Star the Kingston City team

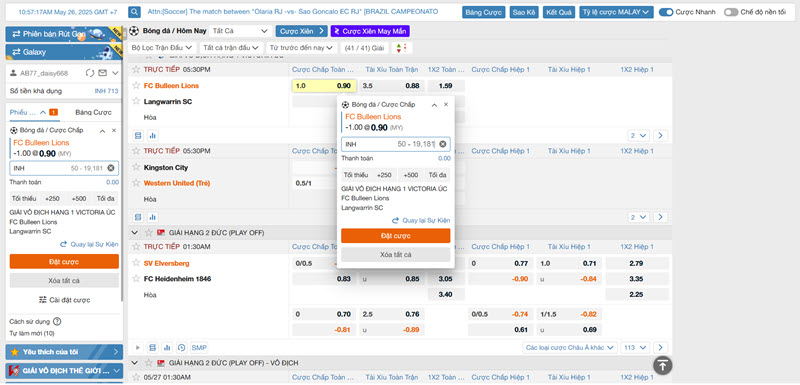click(136, 167)
